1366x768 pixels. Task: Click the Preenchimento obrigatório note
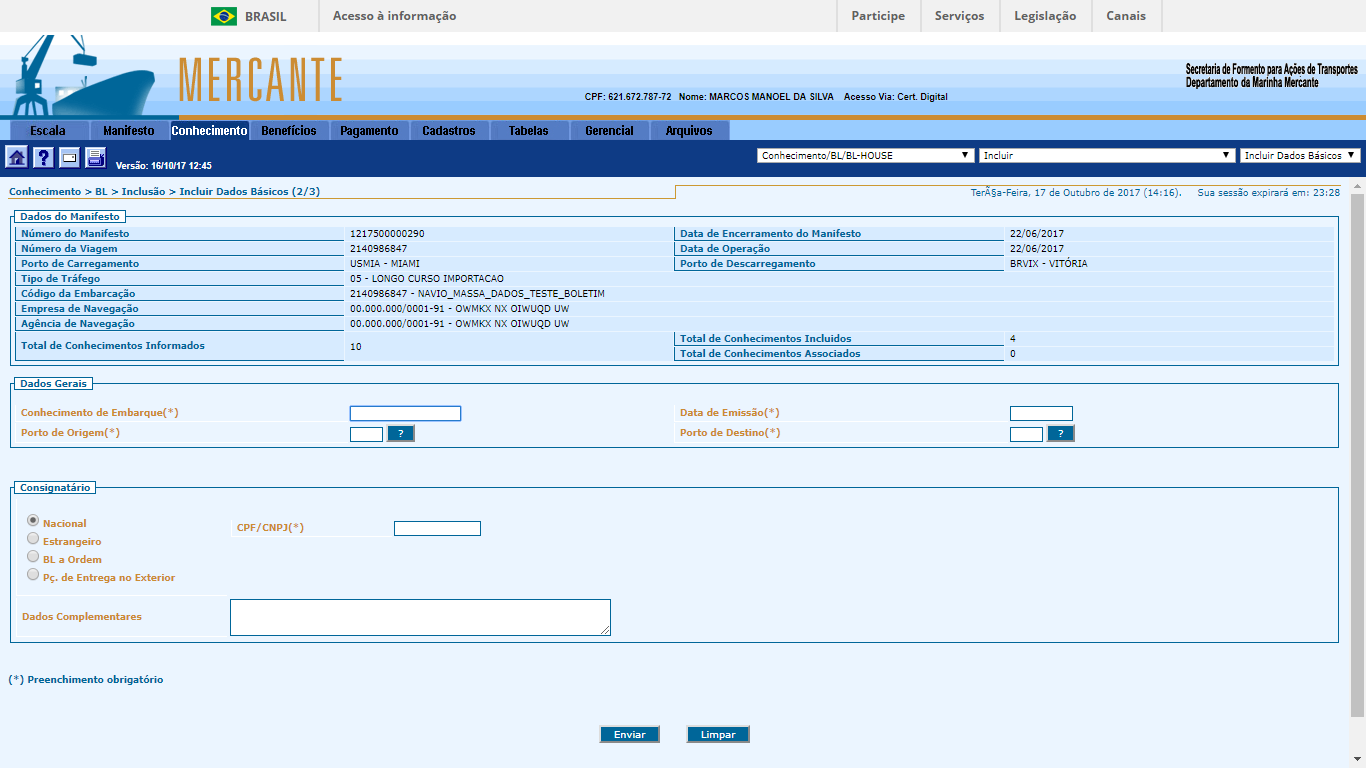(x=86, y=680)
